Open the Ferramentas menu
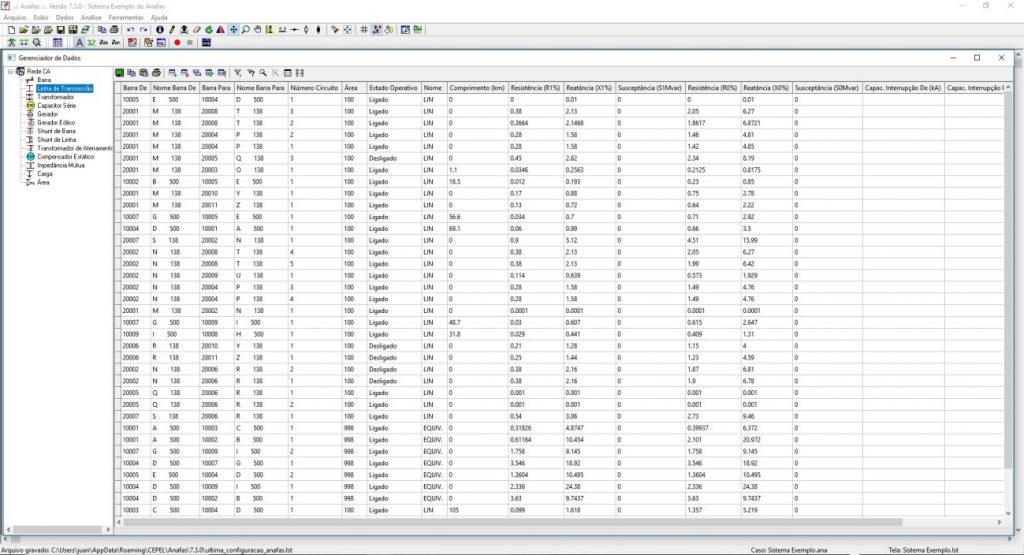The height and width of the screenshot is (555, 1024). pyautogui.click(x=126, y=18)
